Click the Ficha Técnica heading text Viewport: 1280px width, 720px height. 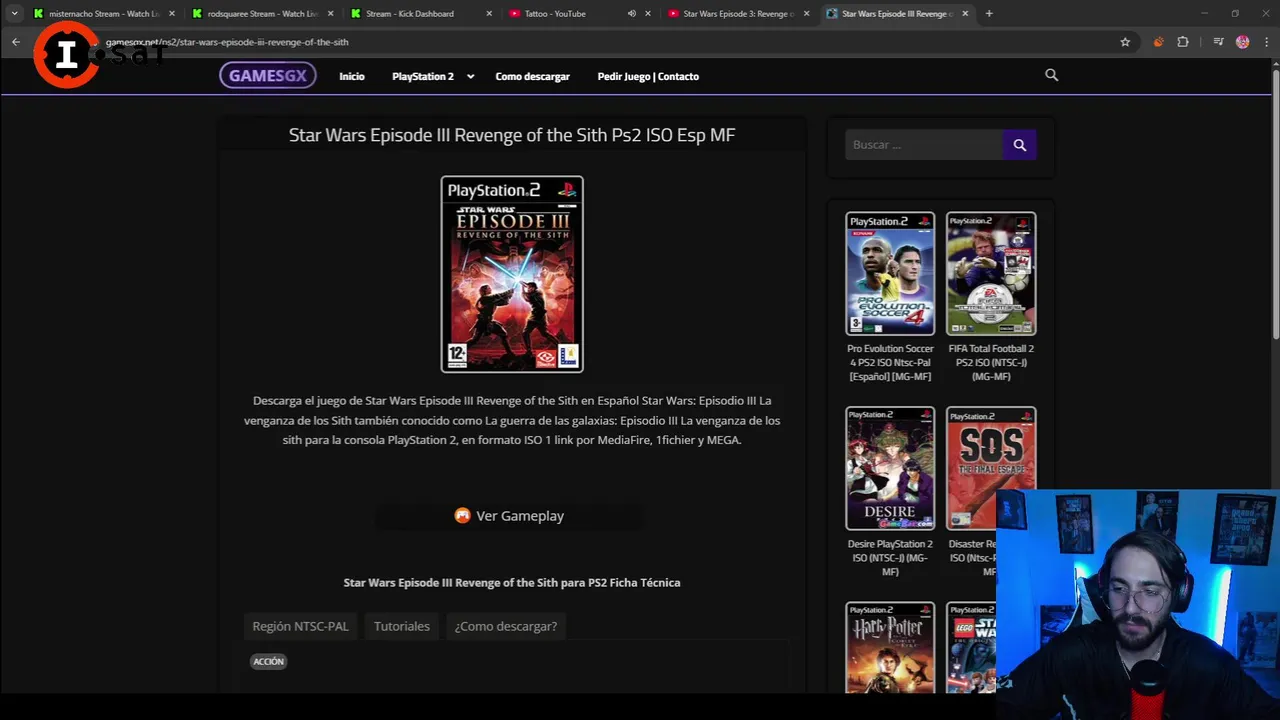point(512,582)
